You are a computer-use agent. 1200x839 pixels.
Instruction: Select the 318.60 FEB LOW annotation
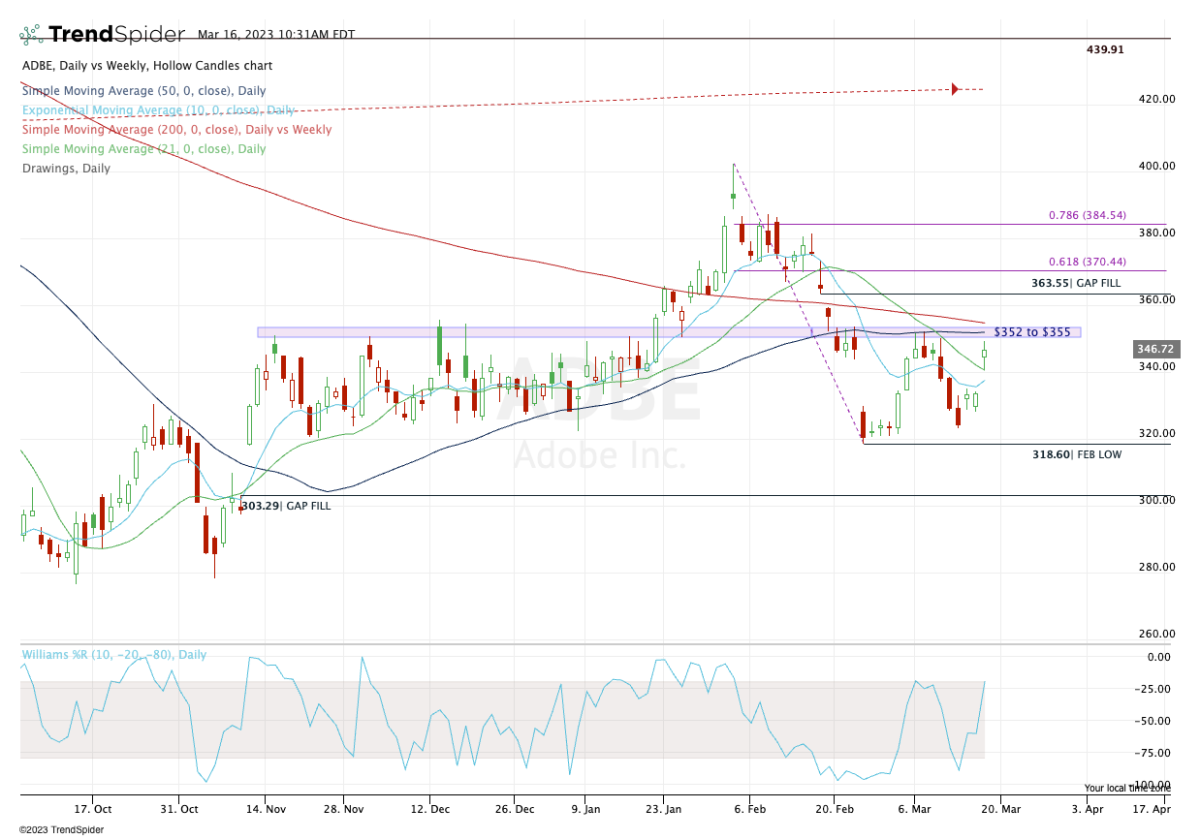point(1075,454)
